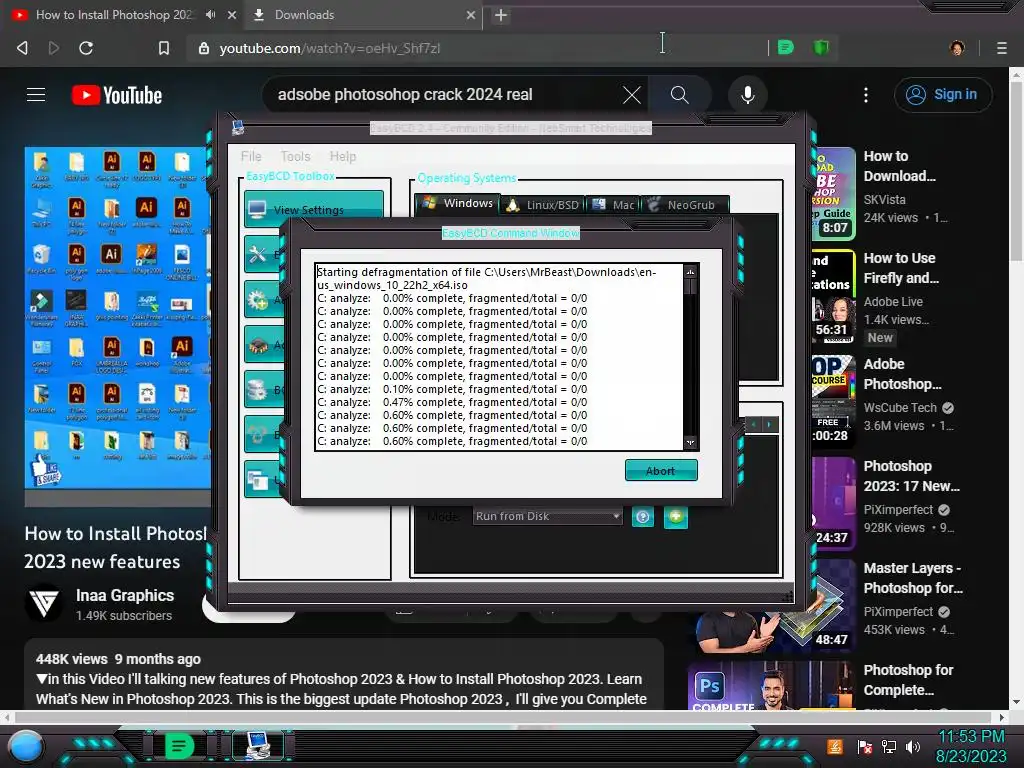Open the Master Layers video title
Image resolution: width=1024 pixels, height=768 pixels.
pyautogui.click(x=913, y=578)
